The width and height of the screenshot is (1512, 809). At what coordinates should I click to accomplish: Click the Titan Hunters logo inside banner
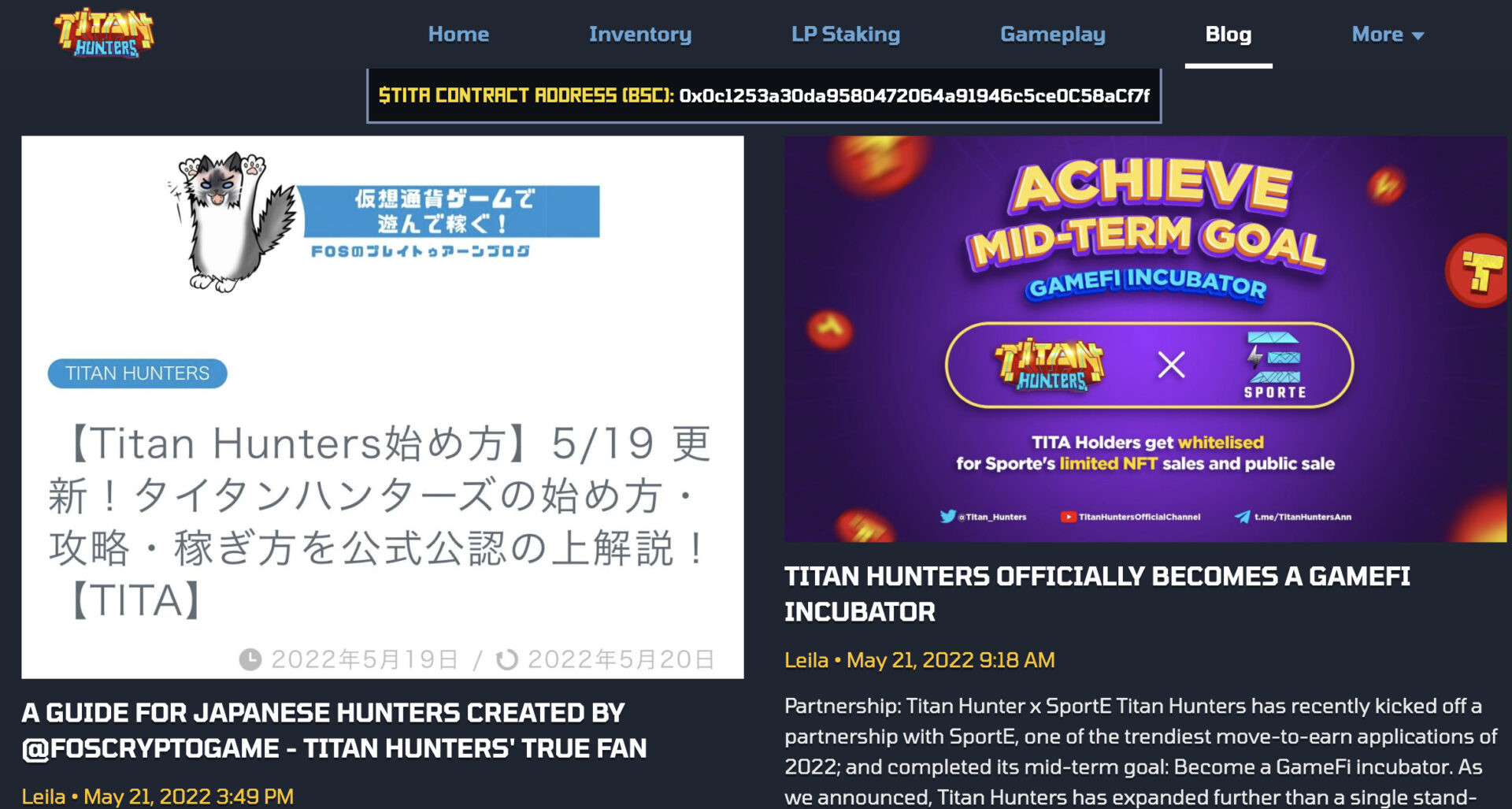point(1050,365)
